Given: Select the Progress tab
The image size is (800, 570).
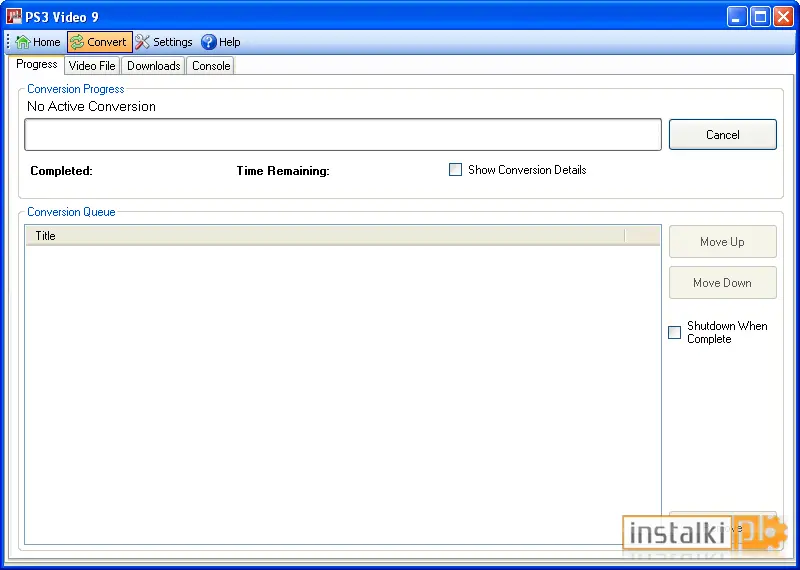Looking at the screenshot, I should coord(37,64).
